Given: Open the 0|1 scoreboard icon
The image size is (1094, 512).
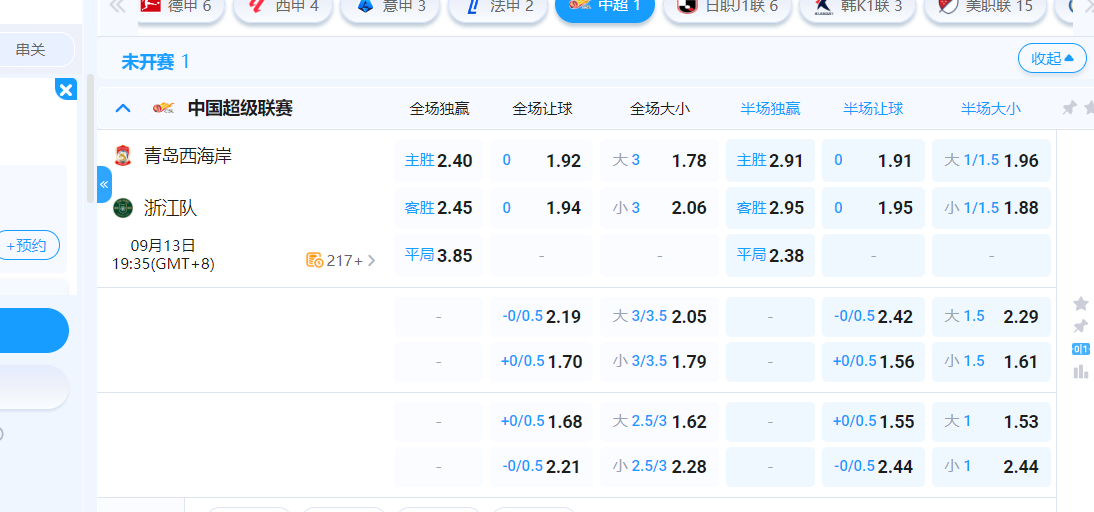Looking at the screenshot, I should 1081,349.
